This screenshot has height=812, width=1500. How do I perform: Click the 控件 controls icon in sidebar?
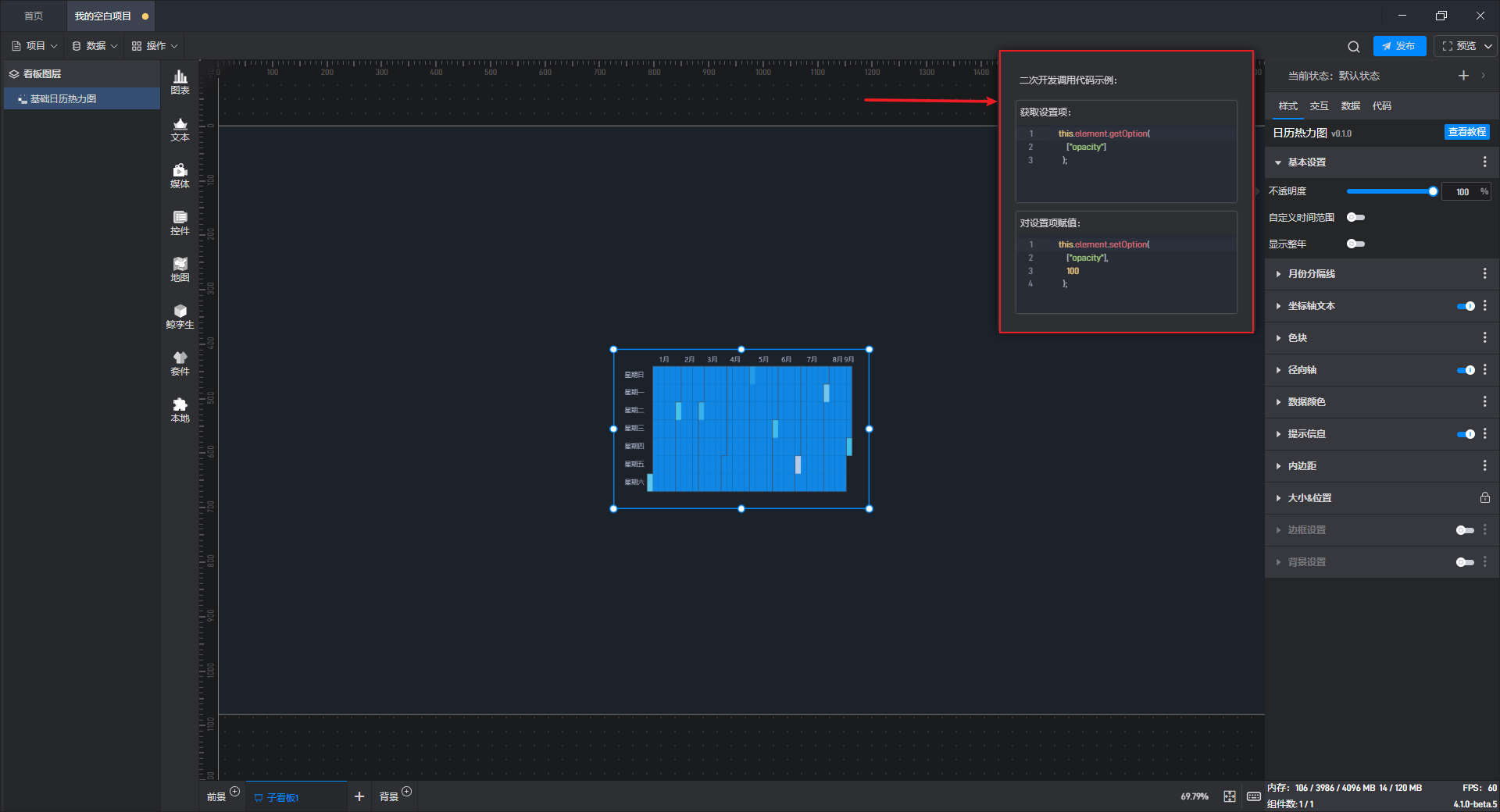point(180,223)
